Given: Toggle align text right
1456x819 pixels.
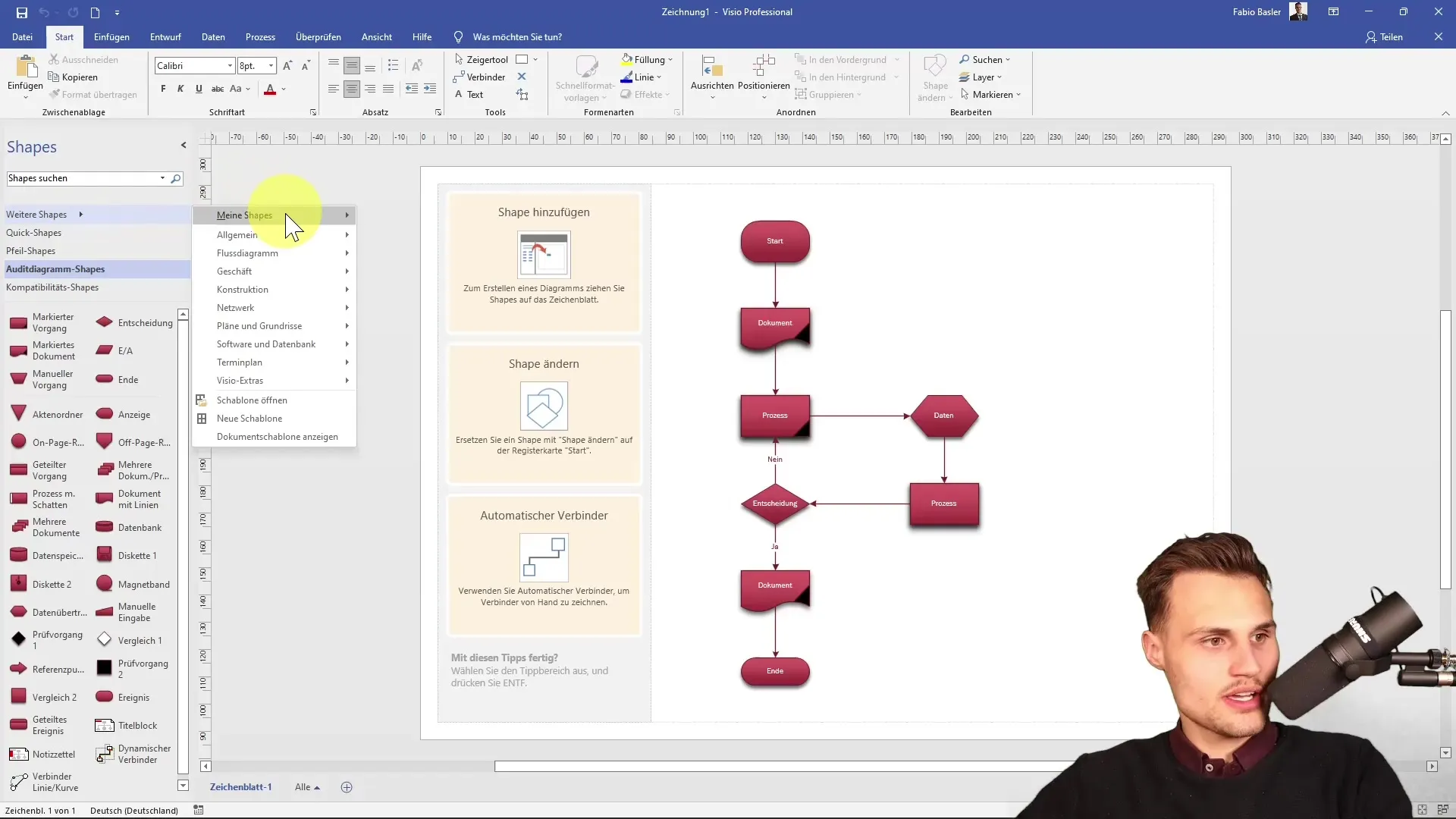Looking at the screenshot, I should (370, 89).
